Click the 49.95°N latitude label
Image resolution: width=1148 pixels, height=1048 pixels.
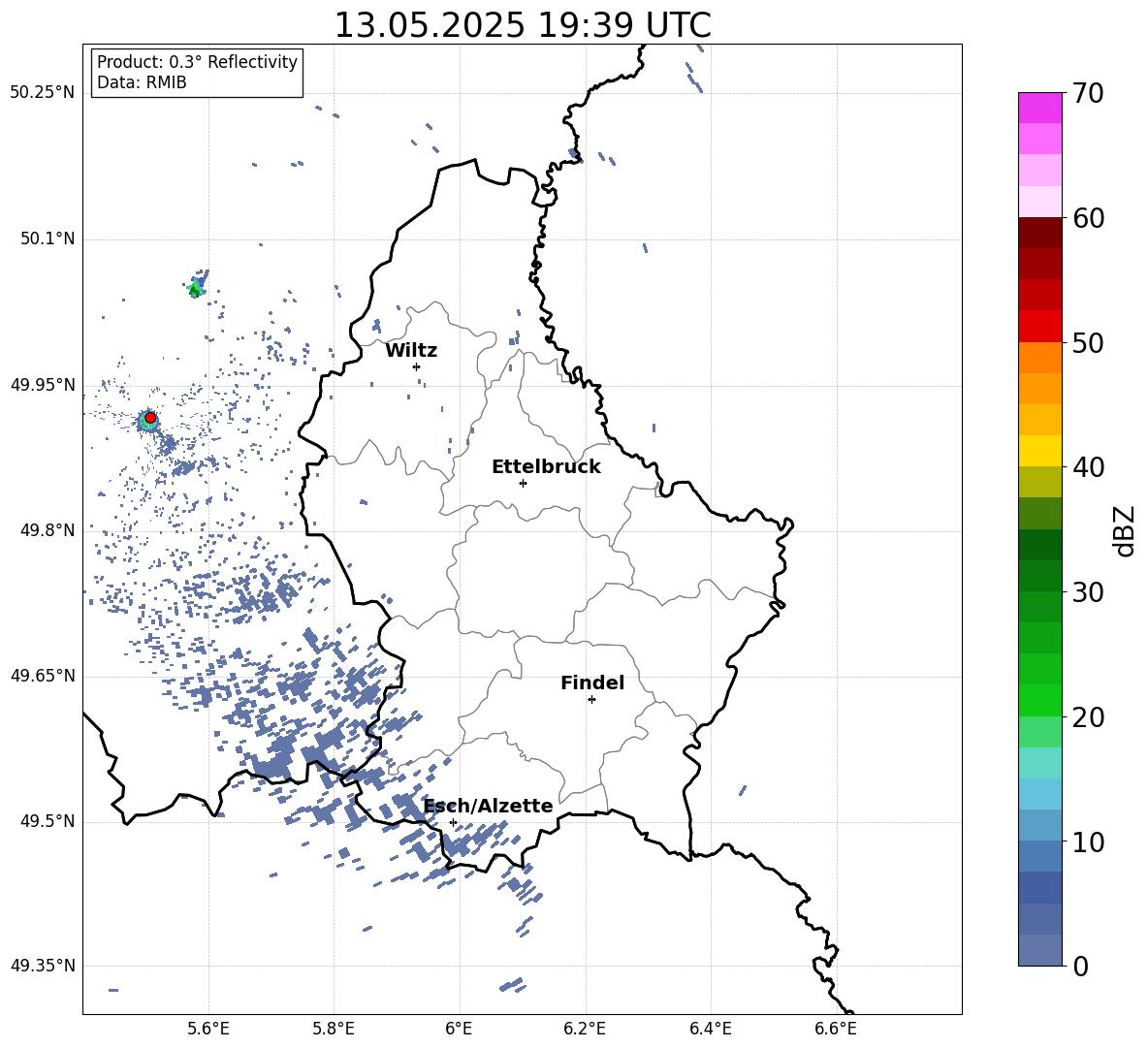43,385
